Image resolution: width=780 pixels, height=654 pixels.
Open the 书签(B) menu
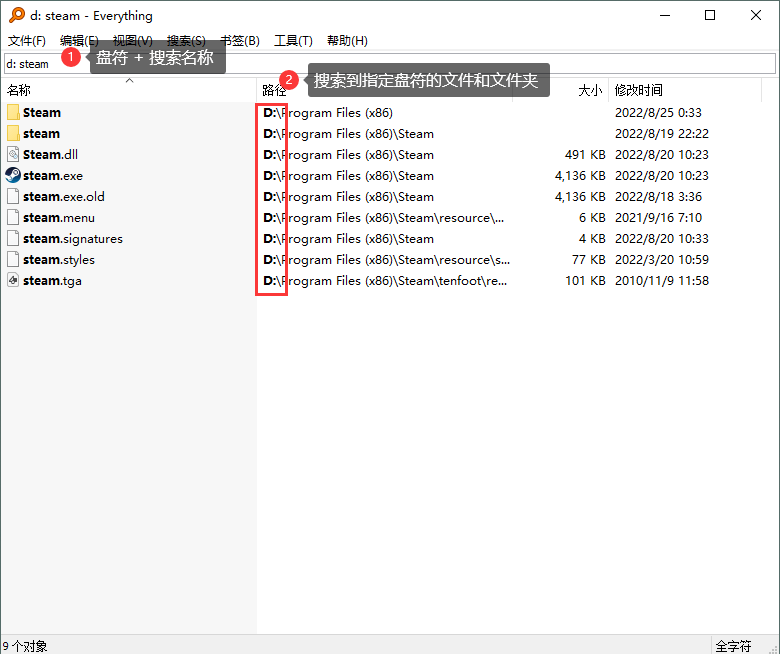pyautogui.click(x=240, y=41)
